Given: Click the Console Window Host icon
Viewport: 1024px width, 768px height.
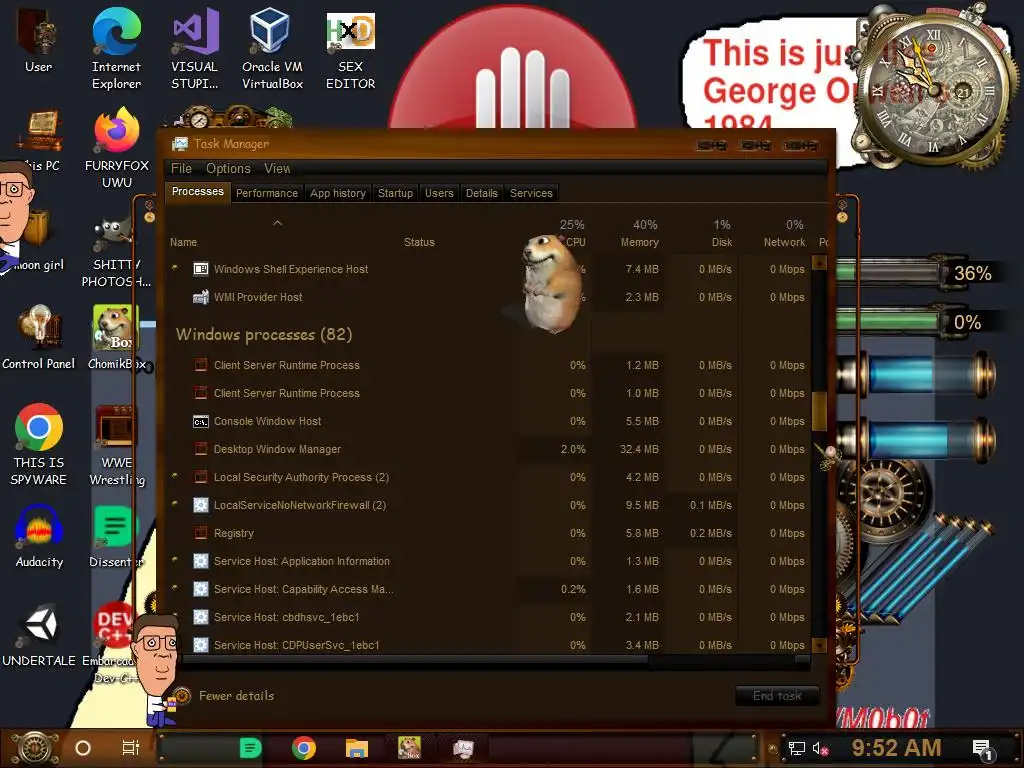Looking at the screenshot, I should click(x=201, y=421).
